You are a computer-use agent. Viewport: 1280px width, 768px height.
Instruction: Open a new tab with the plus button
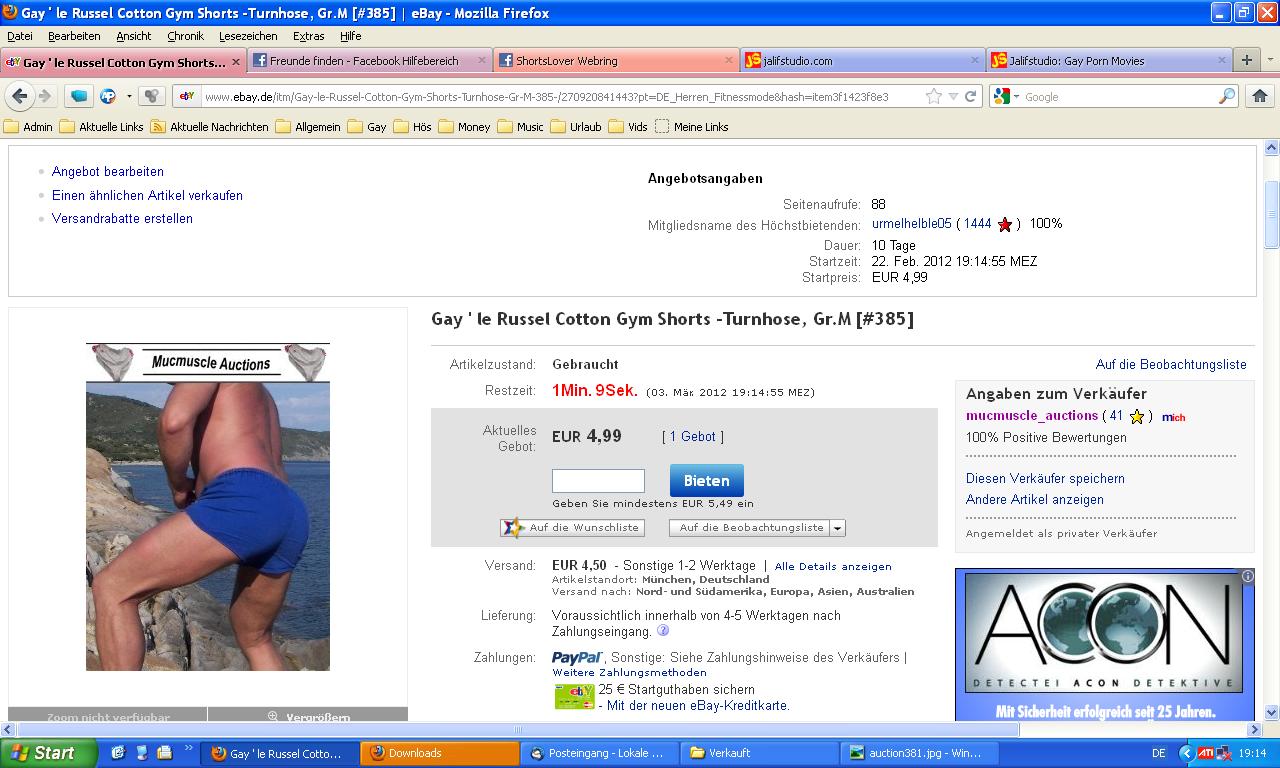click(1246, 61)
